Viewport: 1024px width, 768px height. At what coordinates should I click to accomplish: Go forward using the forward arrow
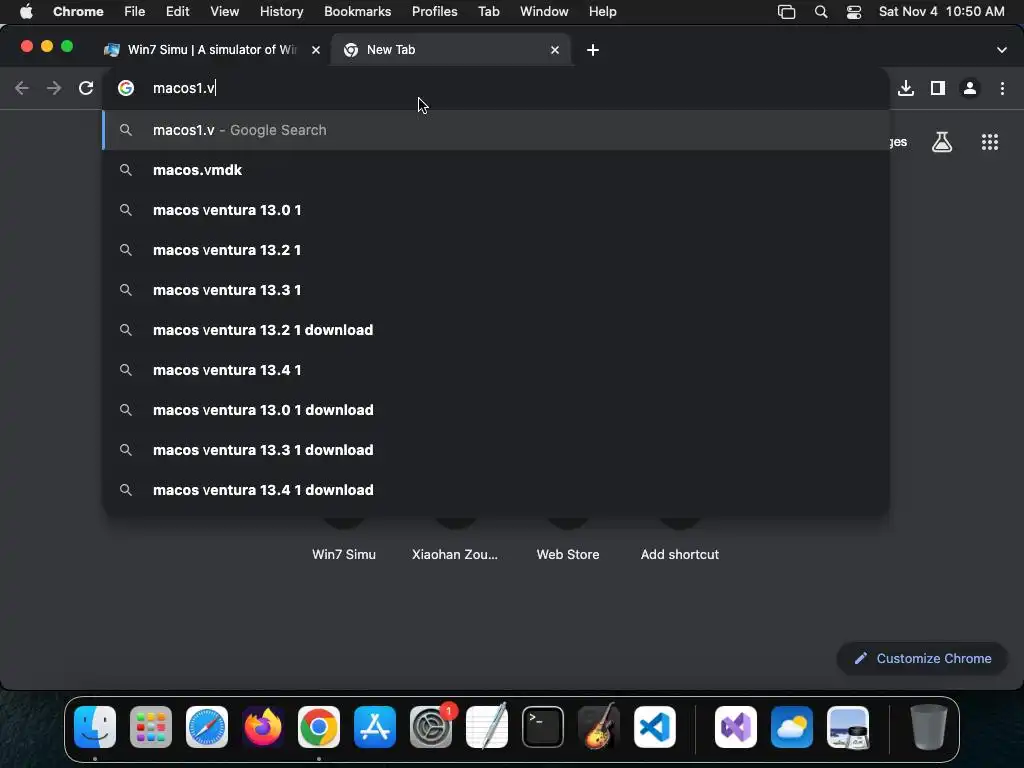click(x=54, y=88)
